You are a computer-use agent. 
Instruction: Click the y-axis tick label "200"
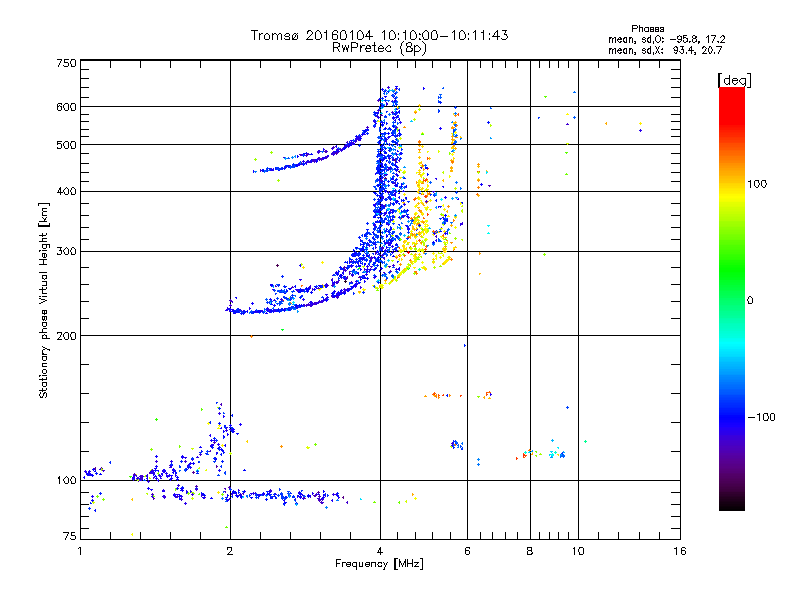[x=66, y=336]
